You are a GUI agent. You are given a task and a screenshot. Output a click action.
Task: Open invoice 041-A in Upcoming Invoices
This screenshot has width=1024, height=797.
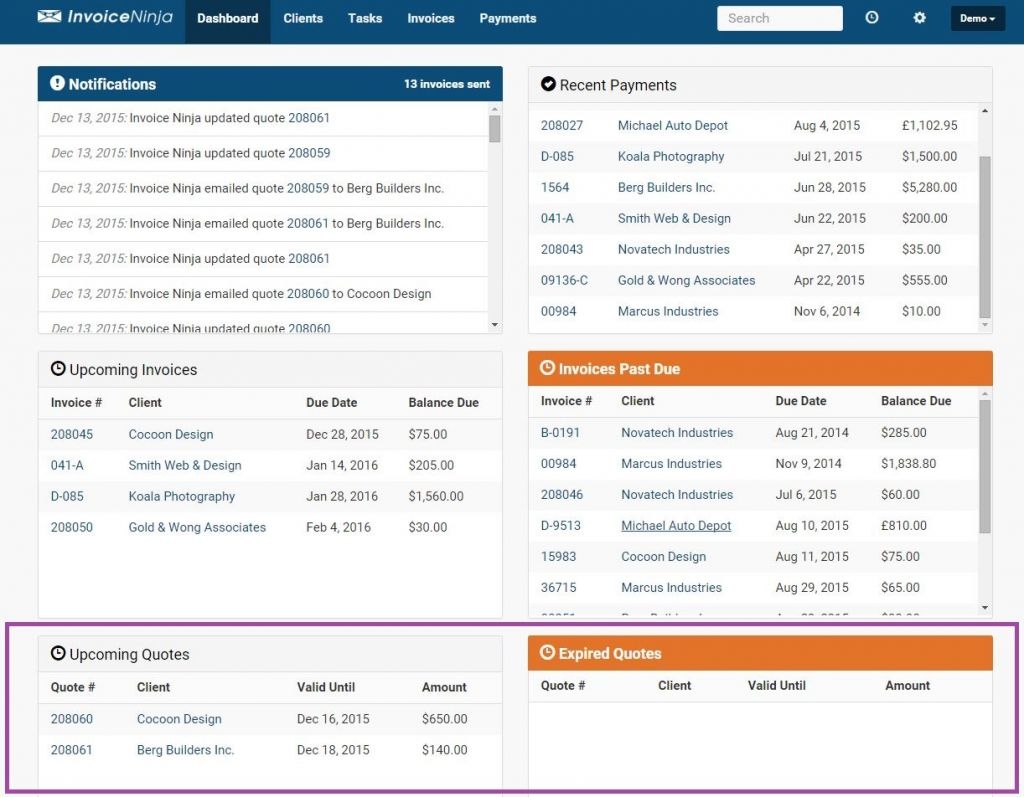(x=67, y=465)
